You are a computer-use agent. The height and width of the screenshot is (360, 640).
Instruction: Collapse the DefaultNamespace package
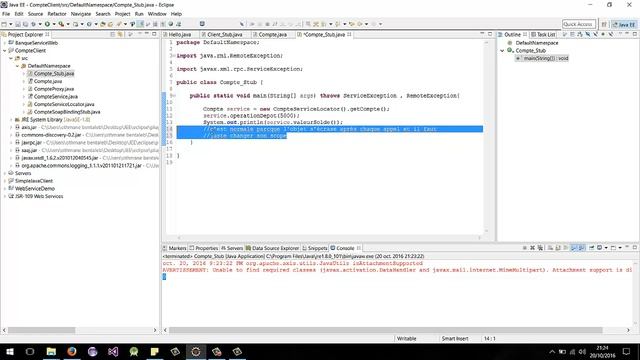coord(18,66)
